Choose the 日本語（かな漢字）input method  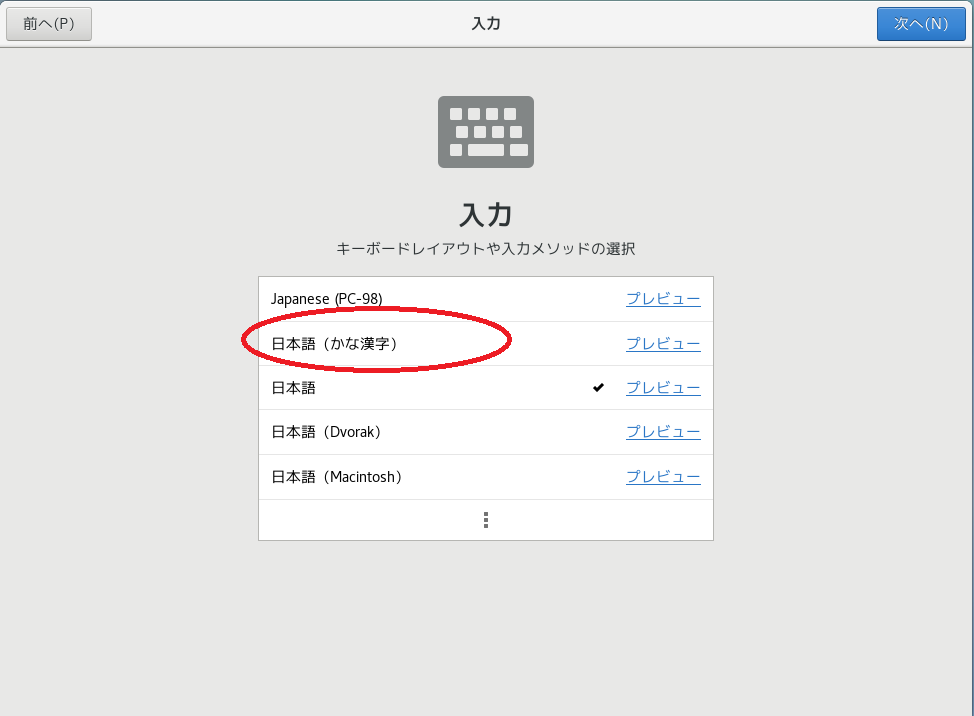(486, 344)
